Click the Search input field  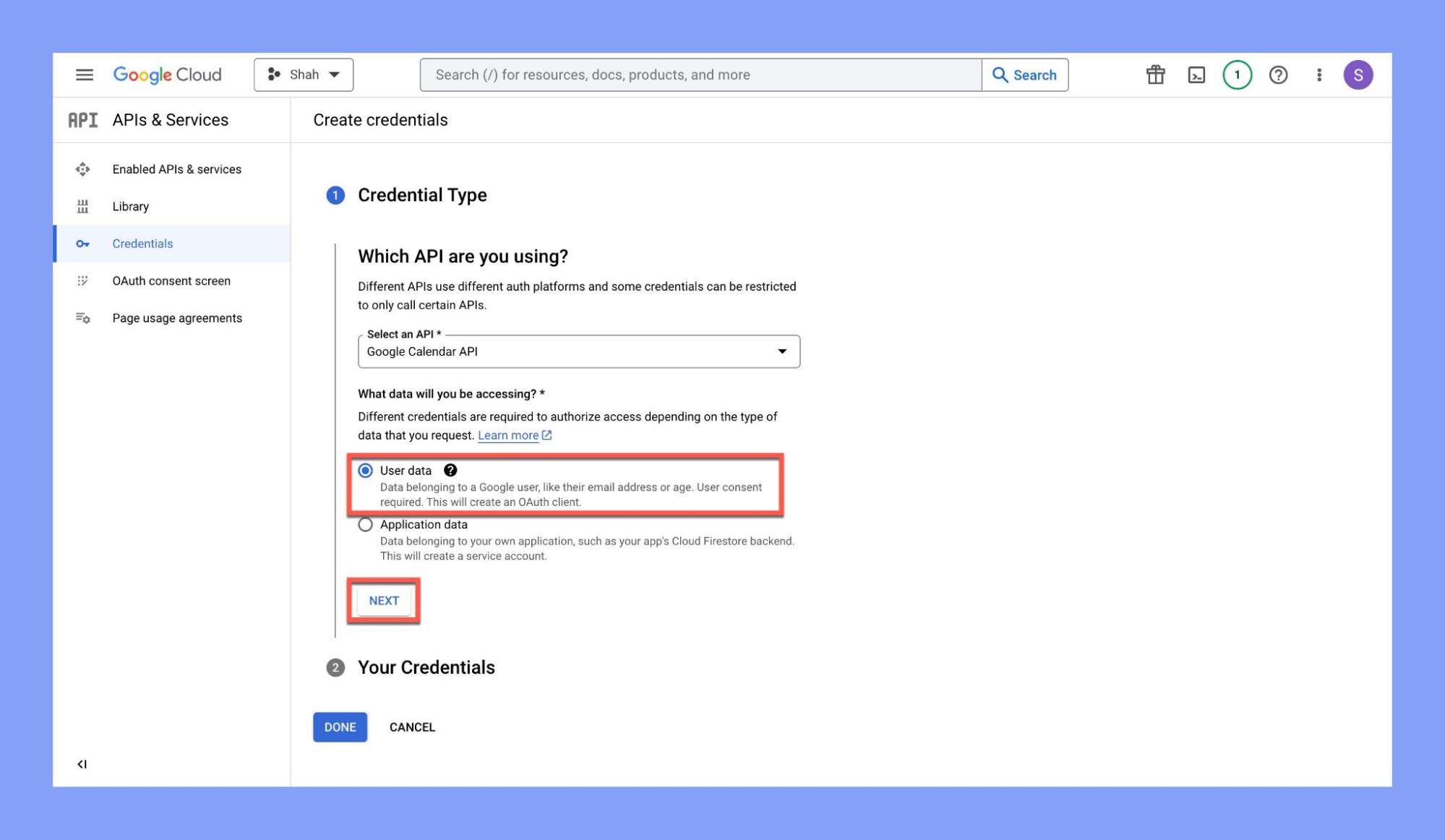point(700,75)
